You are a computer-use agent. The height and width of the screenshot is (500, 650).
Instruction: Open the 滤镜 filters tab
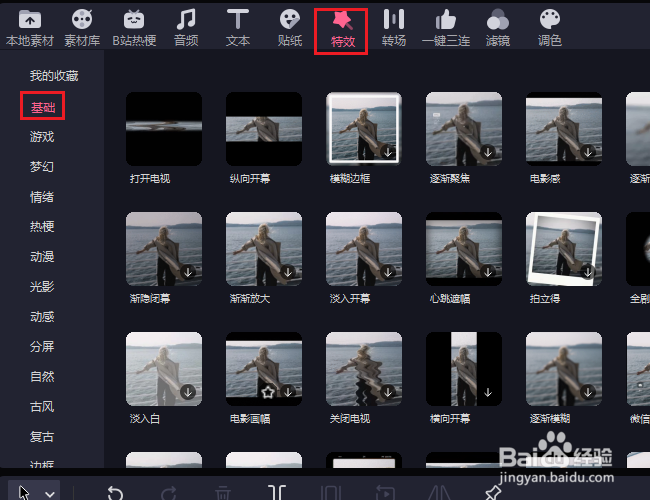tap(497, 28)
